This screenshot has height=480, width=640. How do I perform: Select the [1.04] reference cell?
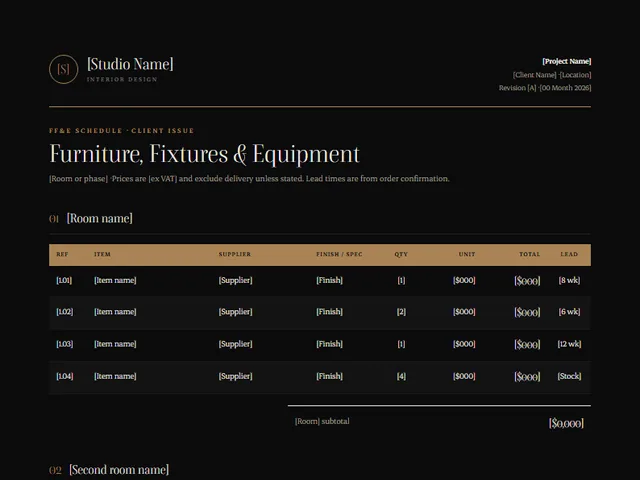pos(64,376)
